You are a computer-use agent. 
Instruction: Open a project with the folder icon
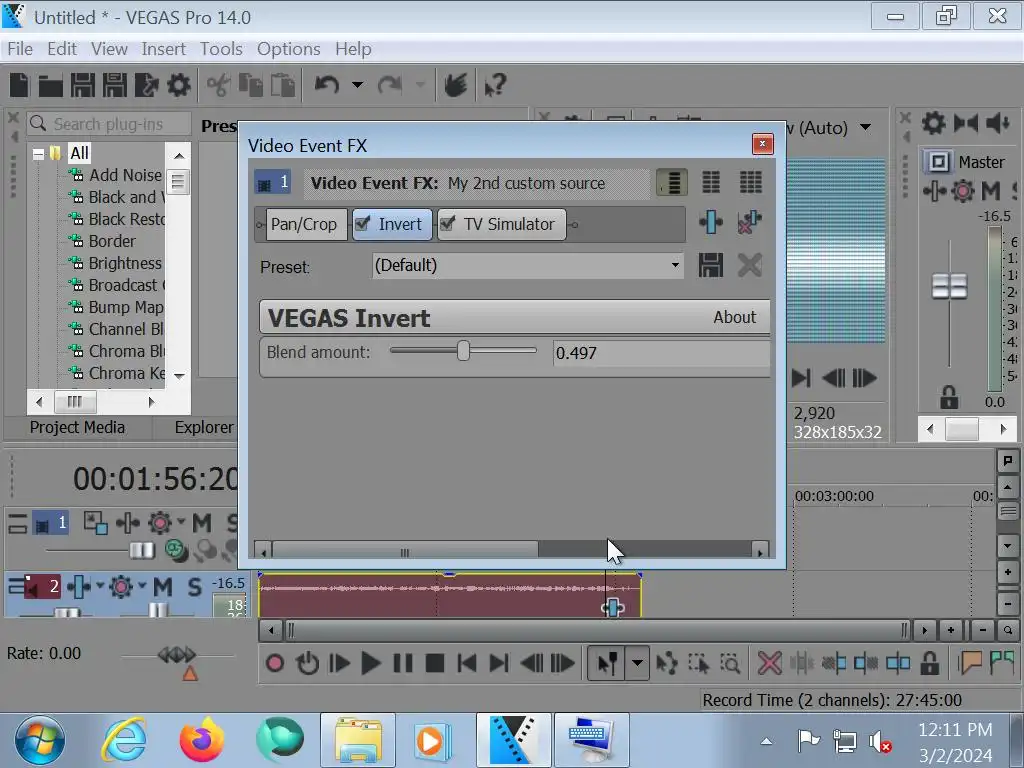click(x=50, y=86)
